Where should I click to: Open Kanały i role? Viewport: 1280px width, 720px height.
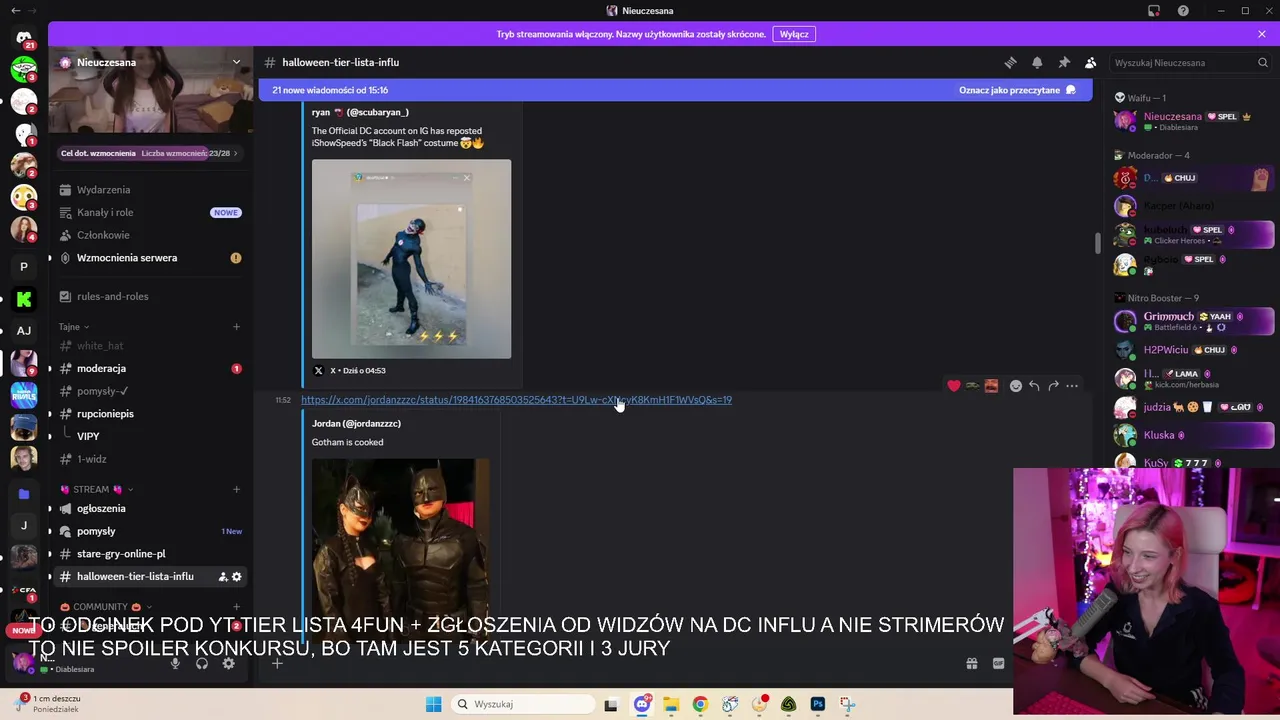tap(150, 212)
